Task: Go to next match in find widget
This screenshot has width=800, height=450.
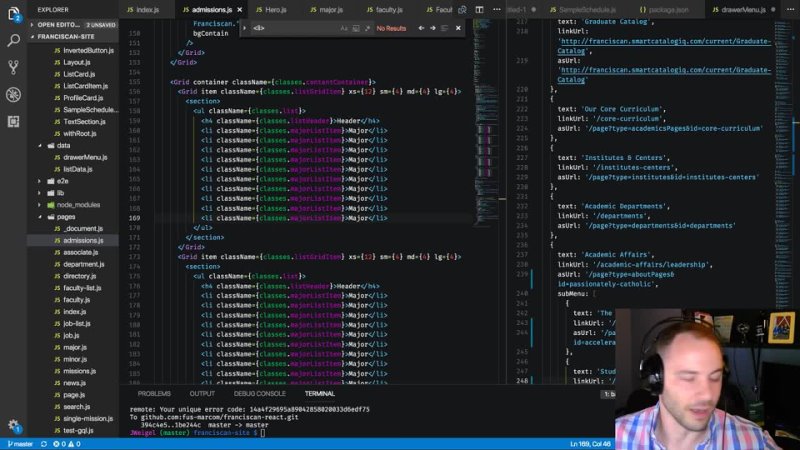Action: point(433,28)
